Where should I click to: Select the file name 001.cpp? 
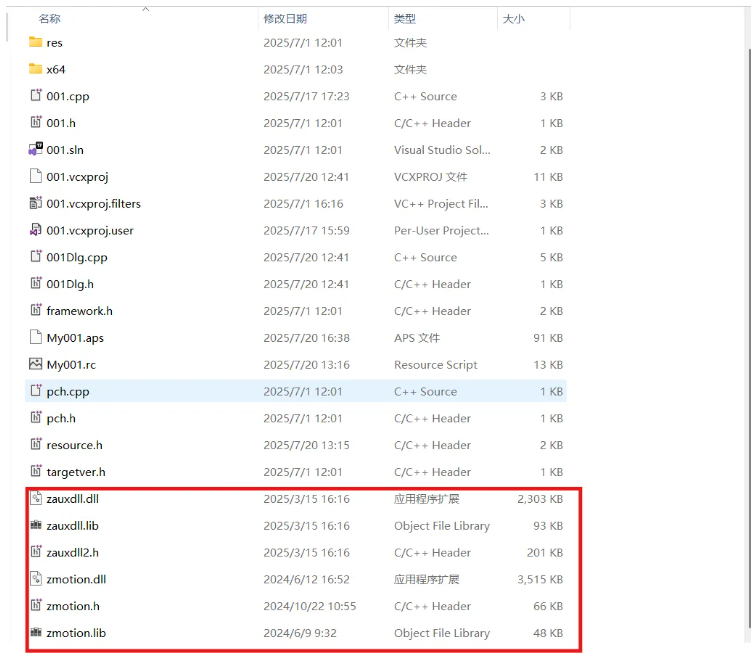pyautogui.click(x=68, y=96)
